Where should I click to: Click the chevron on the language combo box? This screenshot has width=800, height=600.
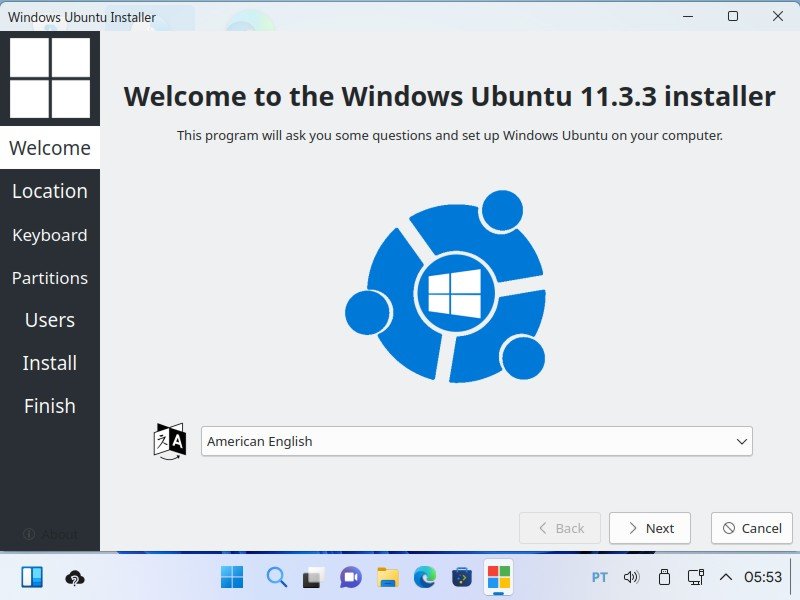[x=741, y=441]
